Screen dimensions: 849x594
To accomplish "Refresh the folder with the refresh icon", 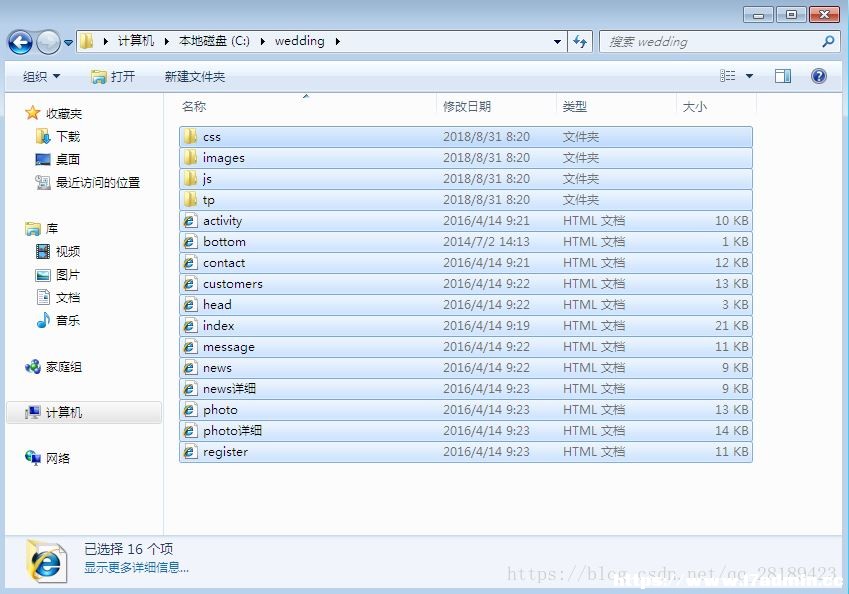I will (x=580, y=42).
